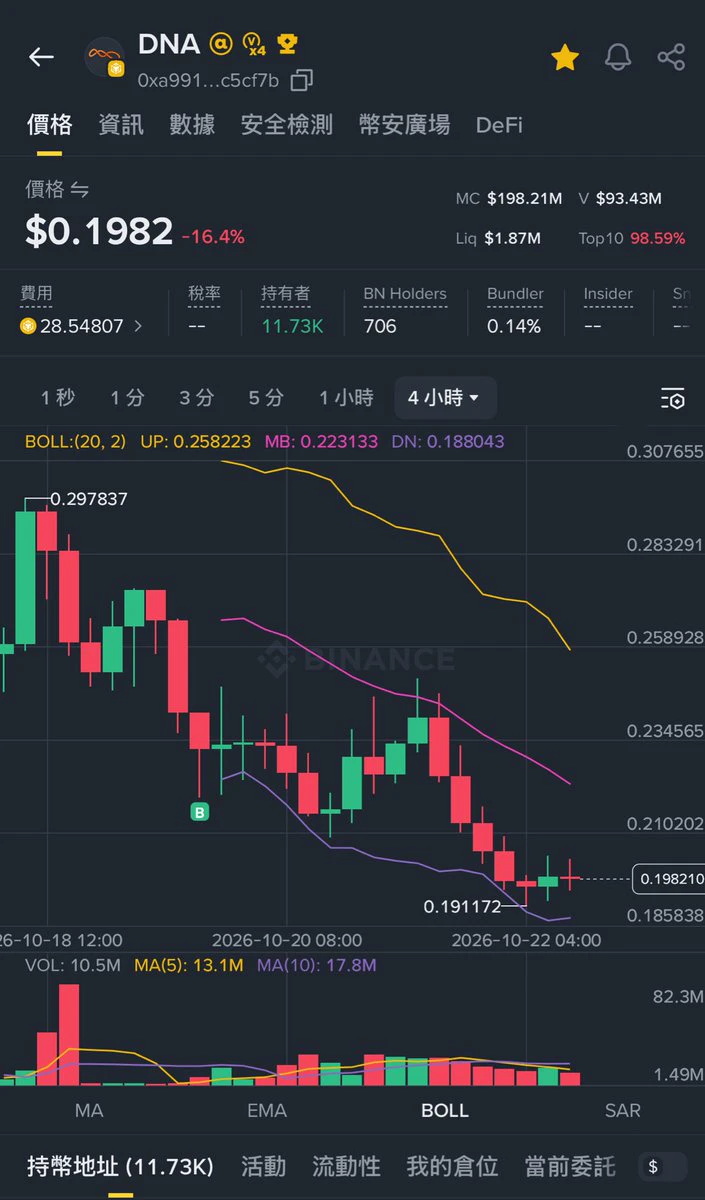Expand the 費用 28.54807 details arrow

tap(138, 326)
